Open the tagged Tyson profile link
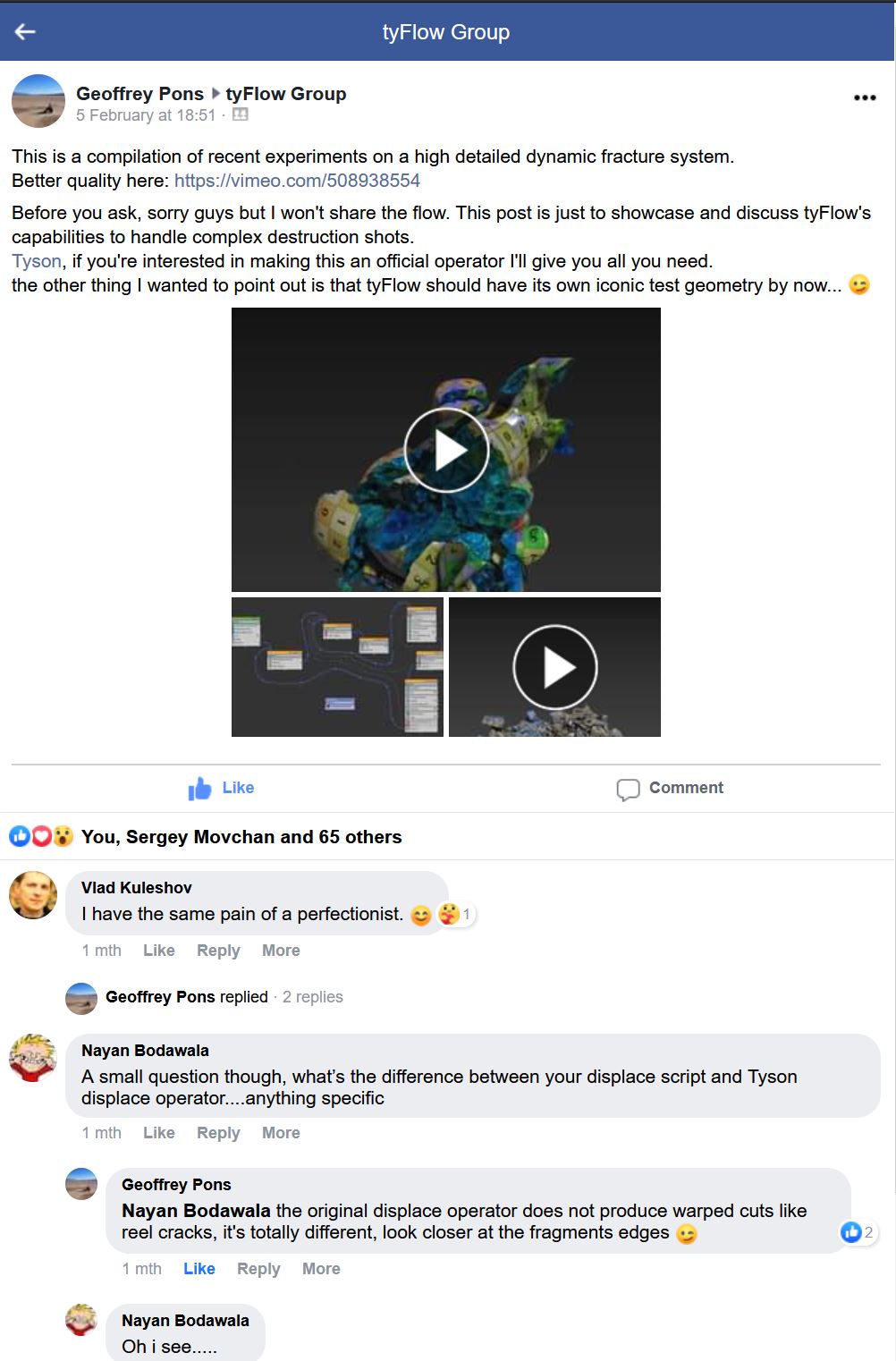896x1361 pixels. tap(37, 261)
